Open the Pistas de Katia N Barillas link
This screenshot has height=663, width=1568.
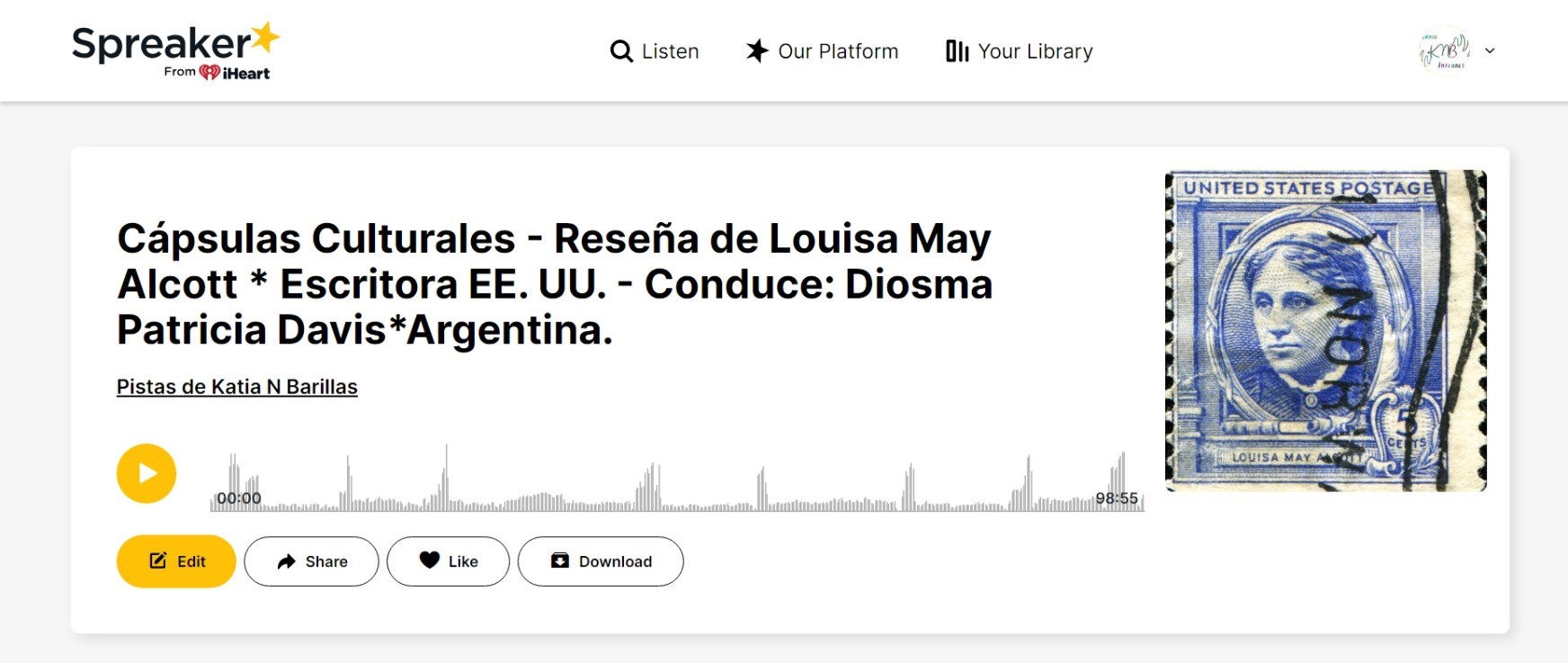pos(237,387)
